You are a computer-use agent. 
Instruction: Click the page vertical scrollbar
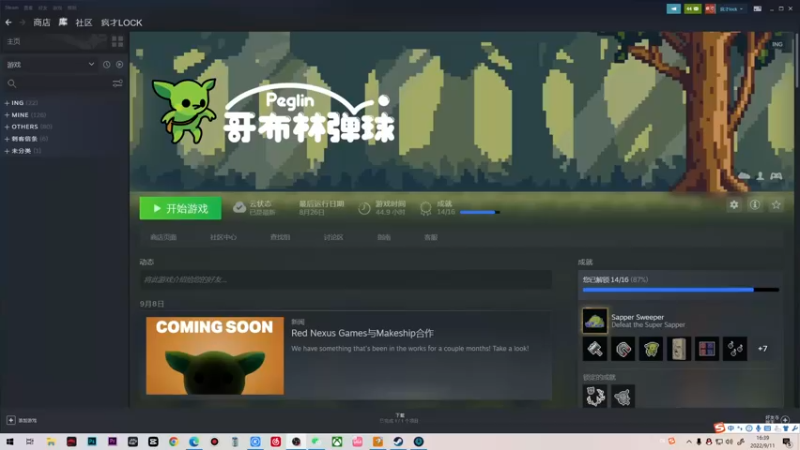coord(796,61)
